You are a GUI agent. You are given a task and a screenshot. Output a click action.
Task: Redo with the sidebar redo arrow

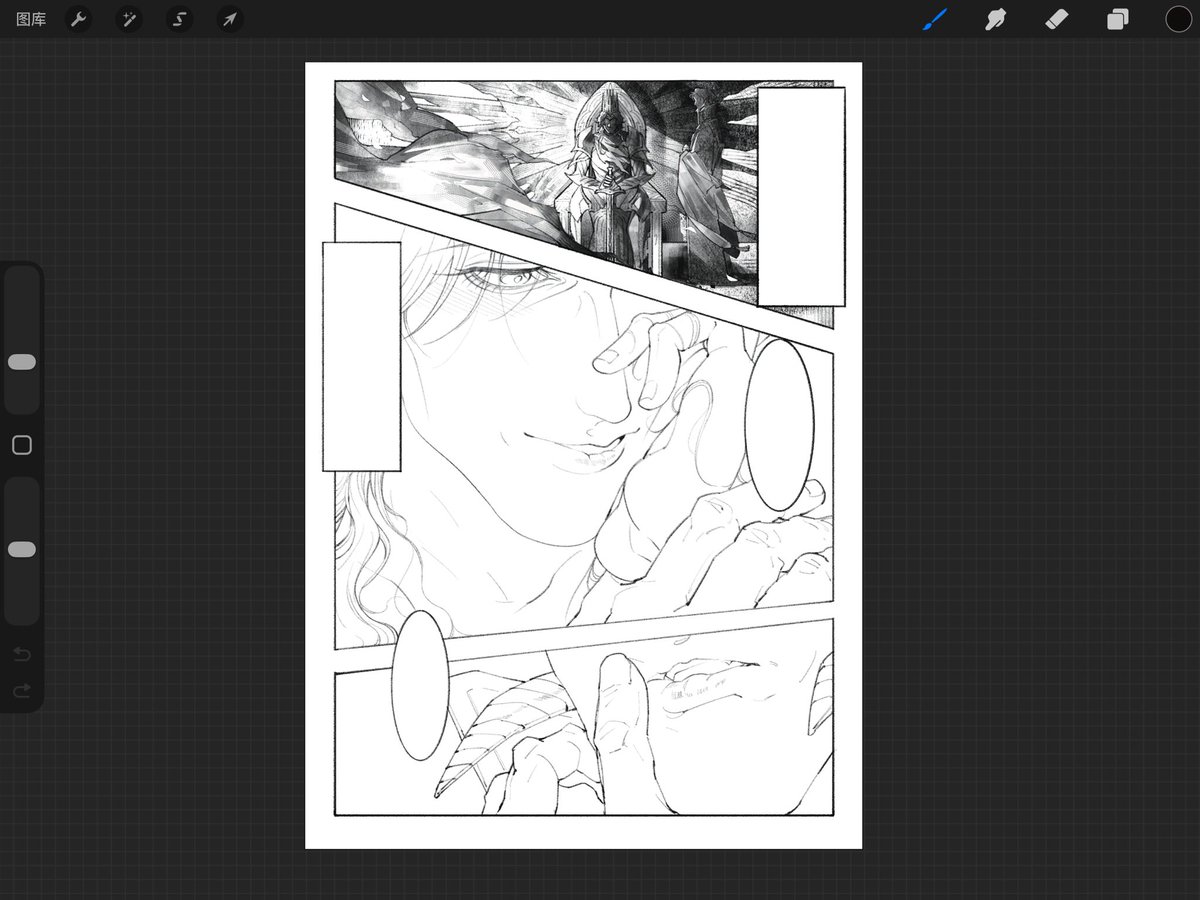[x=22, y=691]
